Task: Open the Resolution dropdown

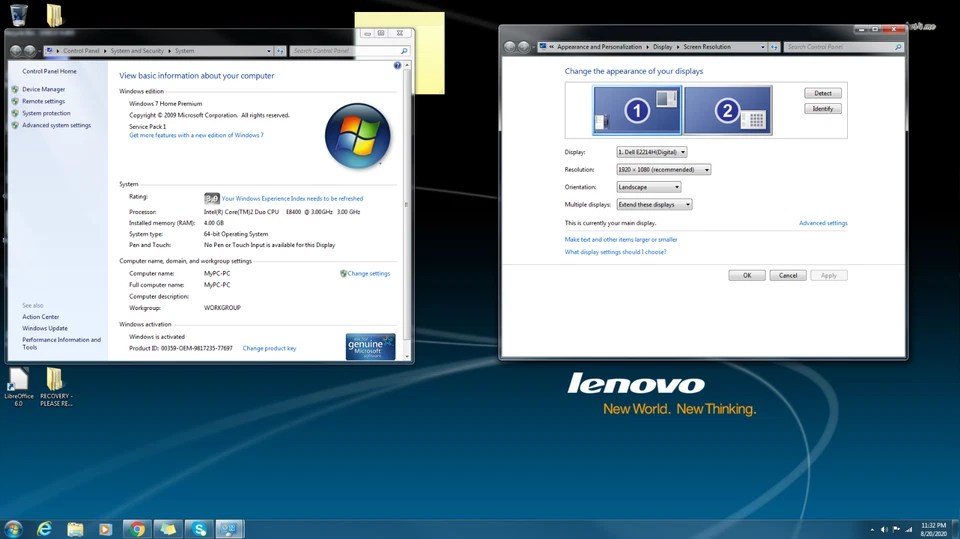Action: point(664,170)
